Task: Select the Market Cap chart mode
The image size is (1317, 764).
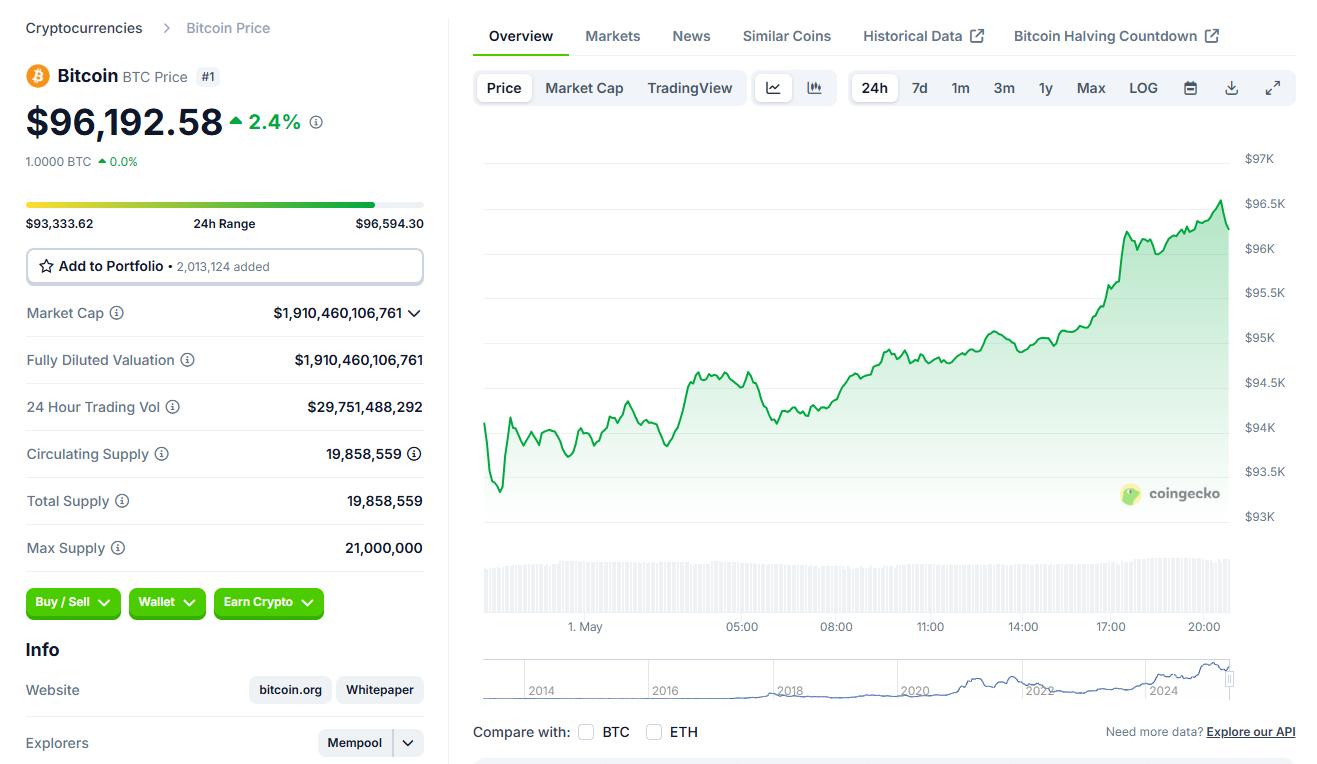Action: pyautogui.click(x=584, y=88)
